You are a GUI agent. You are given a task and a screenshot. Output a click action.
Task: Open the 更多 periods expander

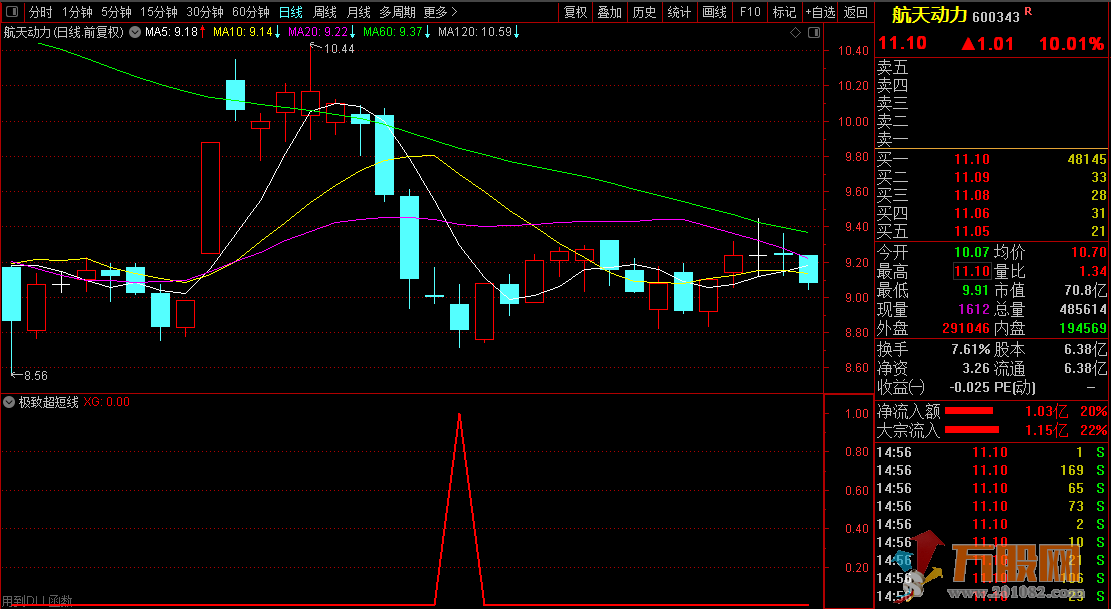[441, 12]
